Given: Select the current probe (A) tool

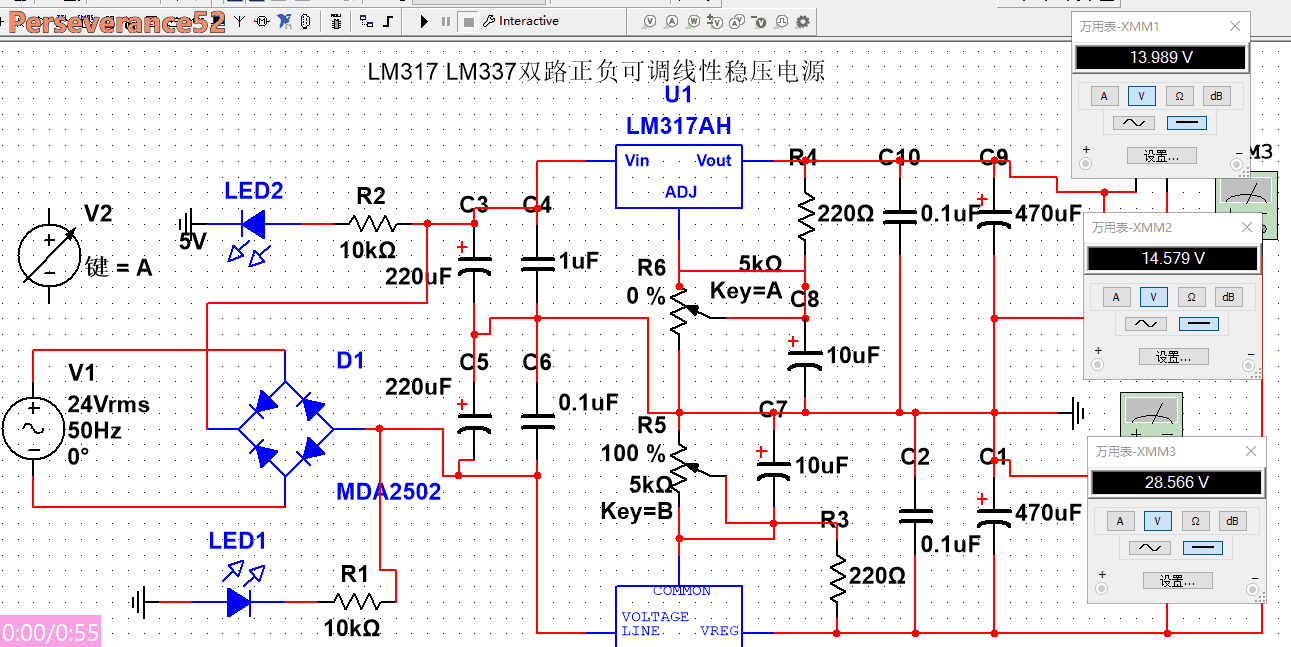Looking at the screenshot, I should click(x=672, y=21).
